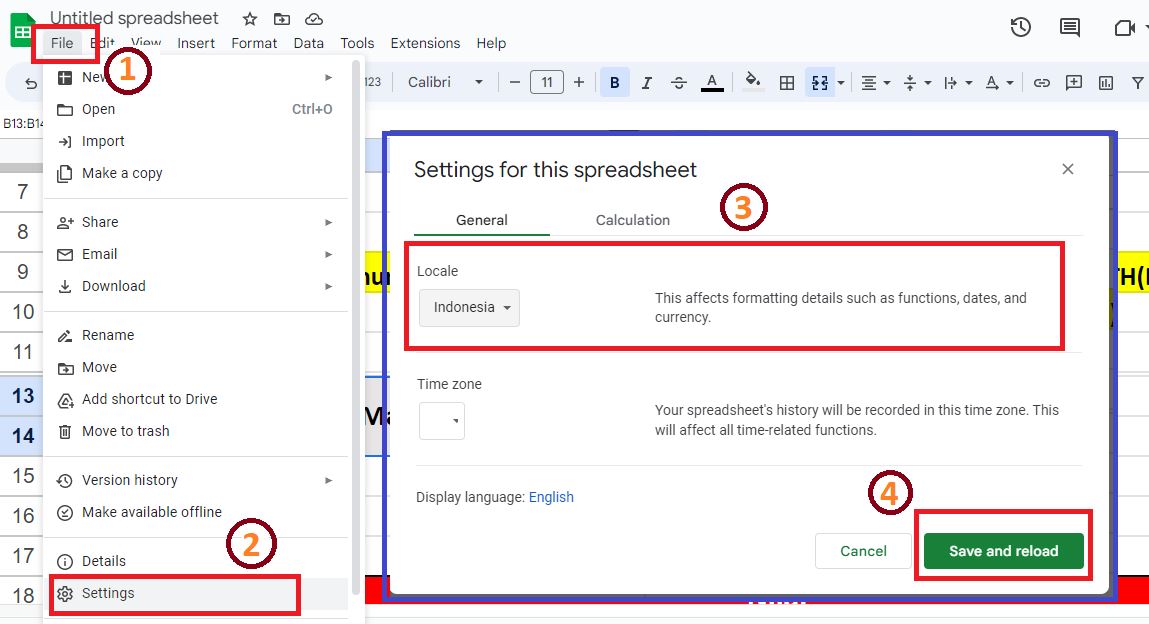Open vertical align dropdown
This screenshot has height=624, width=1149.
pyautogui.click(x=916, y=83)
